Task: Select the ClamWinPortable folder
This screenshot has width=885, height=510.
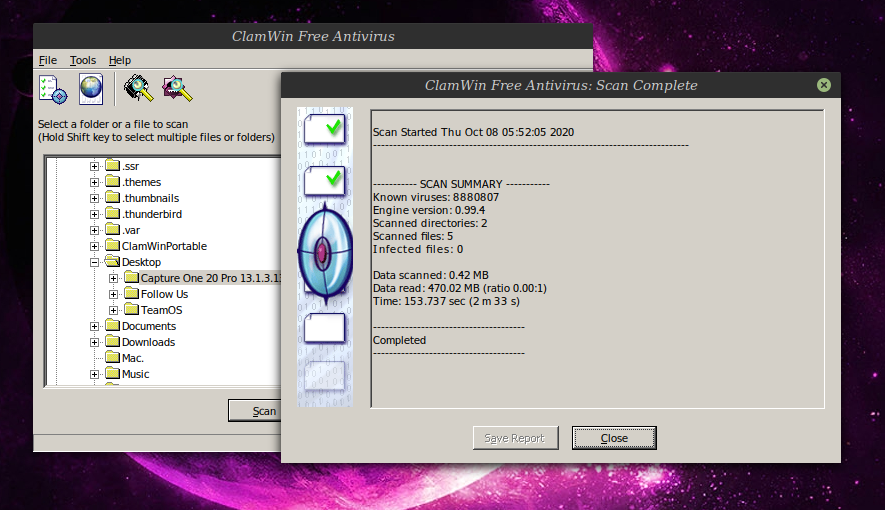Action: click(164, 246)
